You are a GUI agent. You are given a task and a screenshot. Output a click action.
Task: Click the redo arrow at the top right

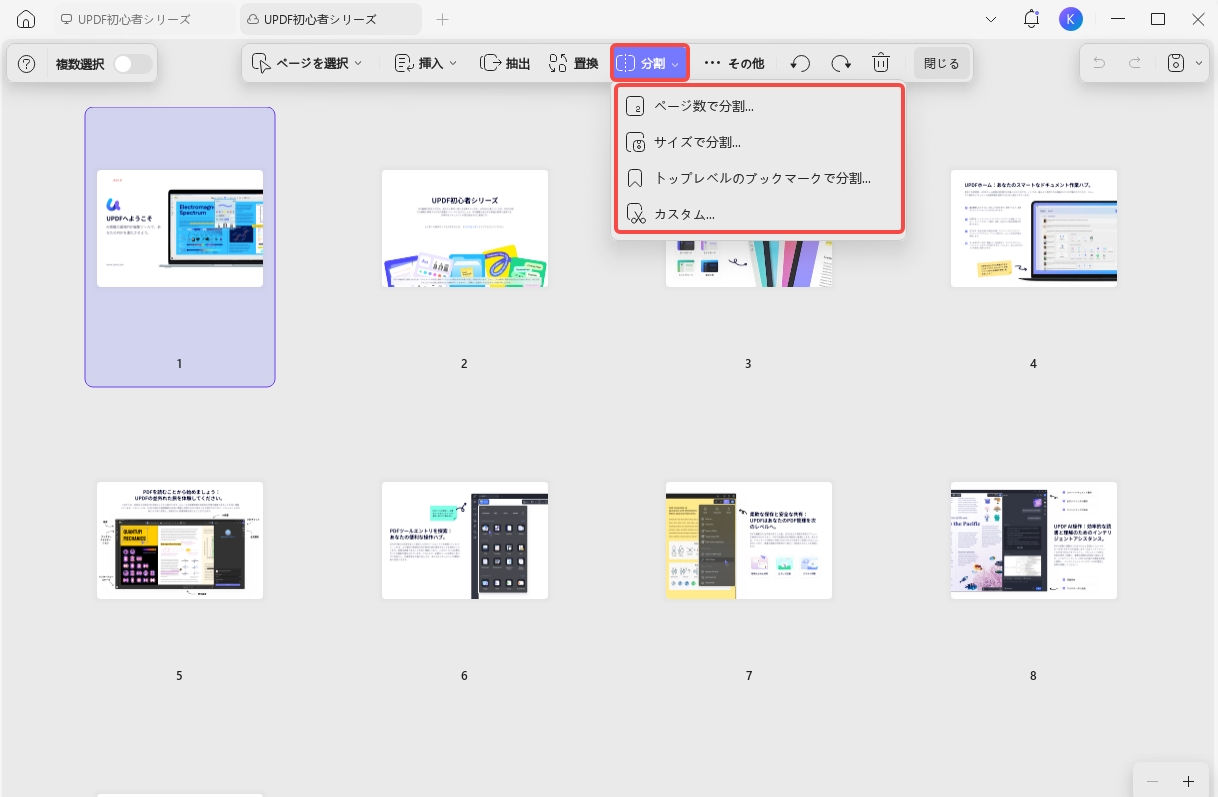[x=1135, y=63]
